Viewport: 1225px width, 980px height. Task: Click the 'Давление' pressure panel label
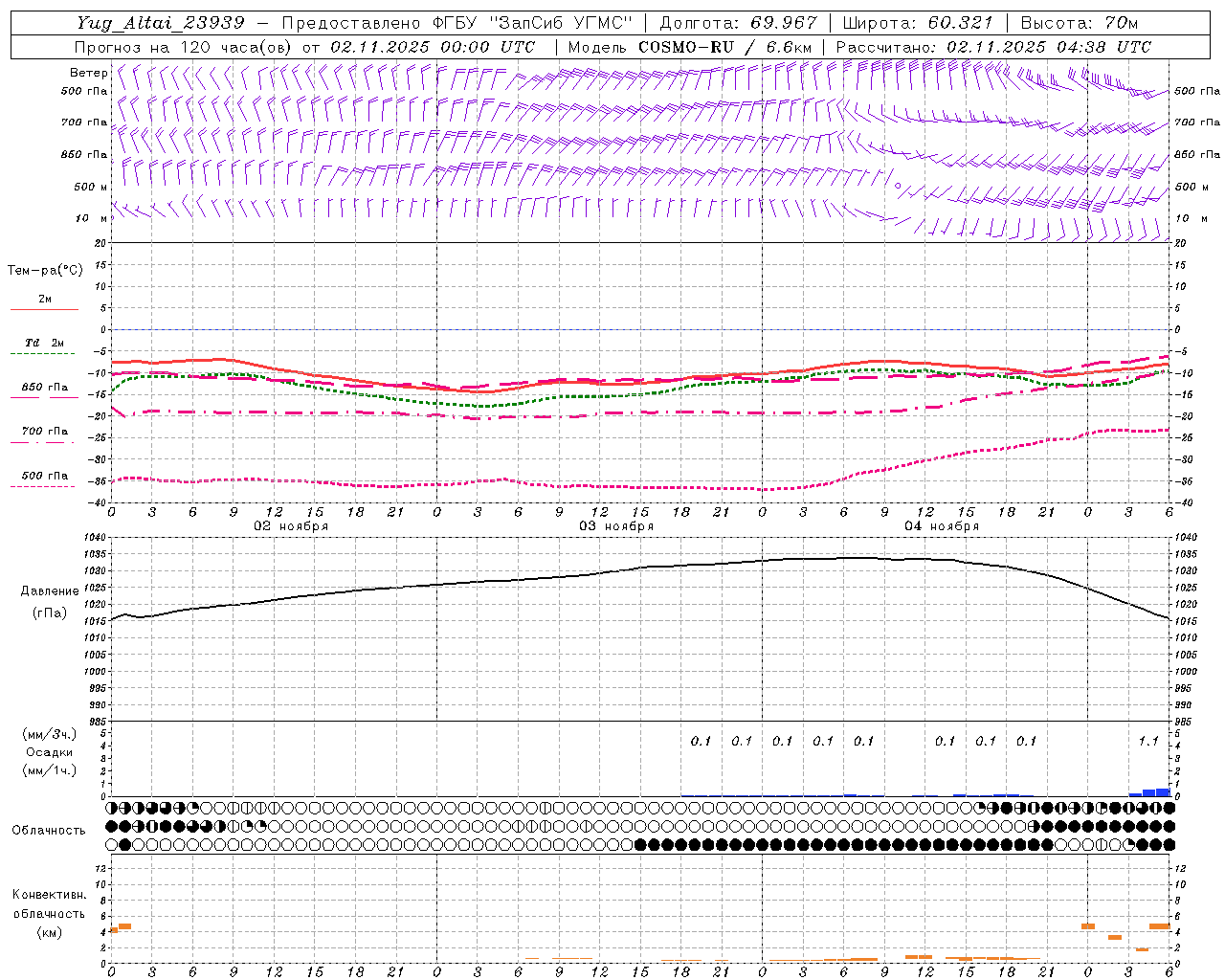[50, 591]
